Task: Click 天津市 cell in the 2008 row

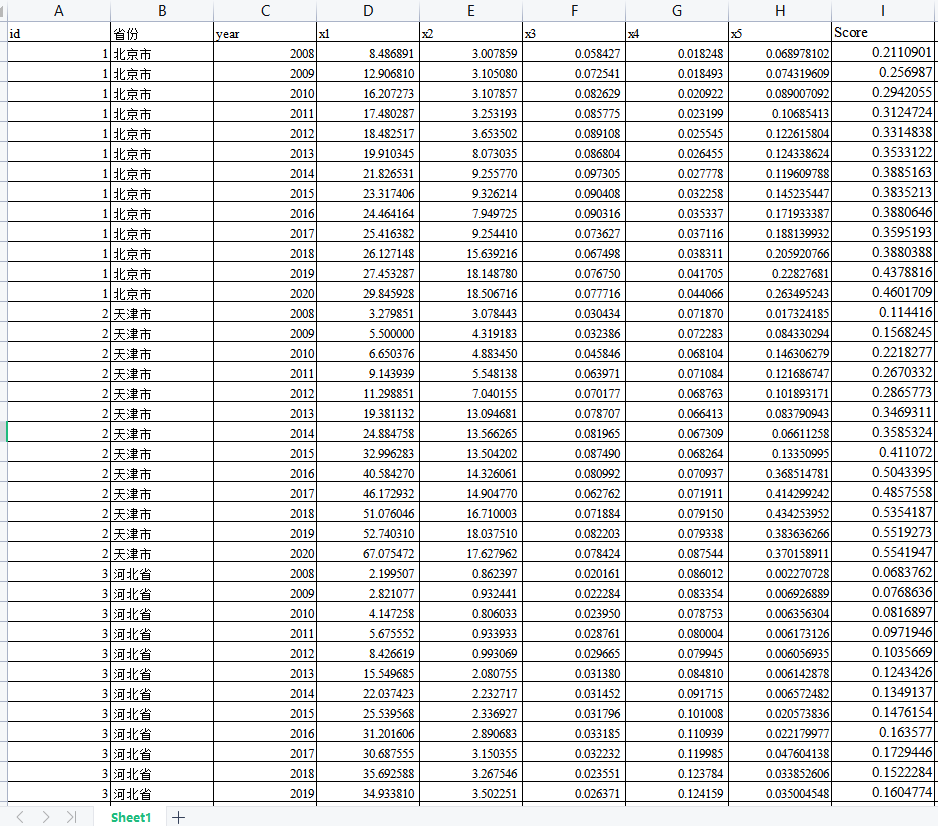Action: pyautogui.click(x=161, y=313)
